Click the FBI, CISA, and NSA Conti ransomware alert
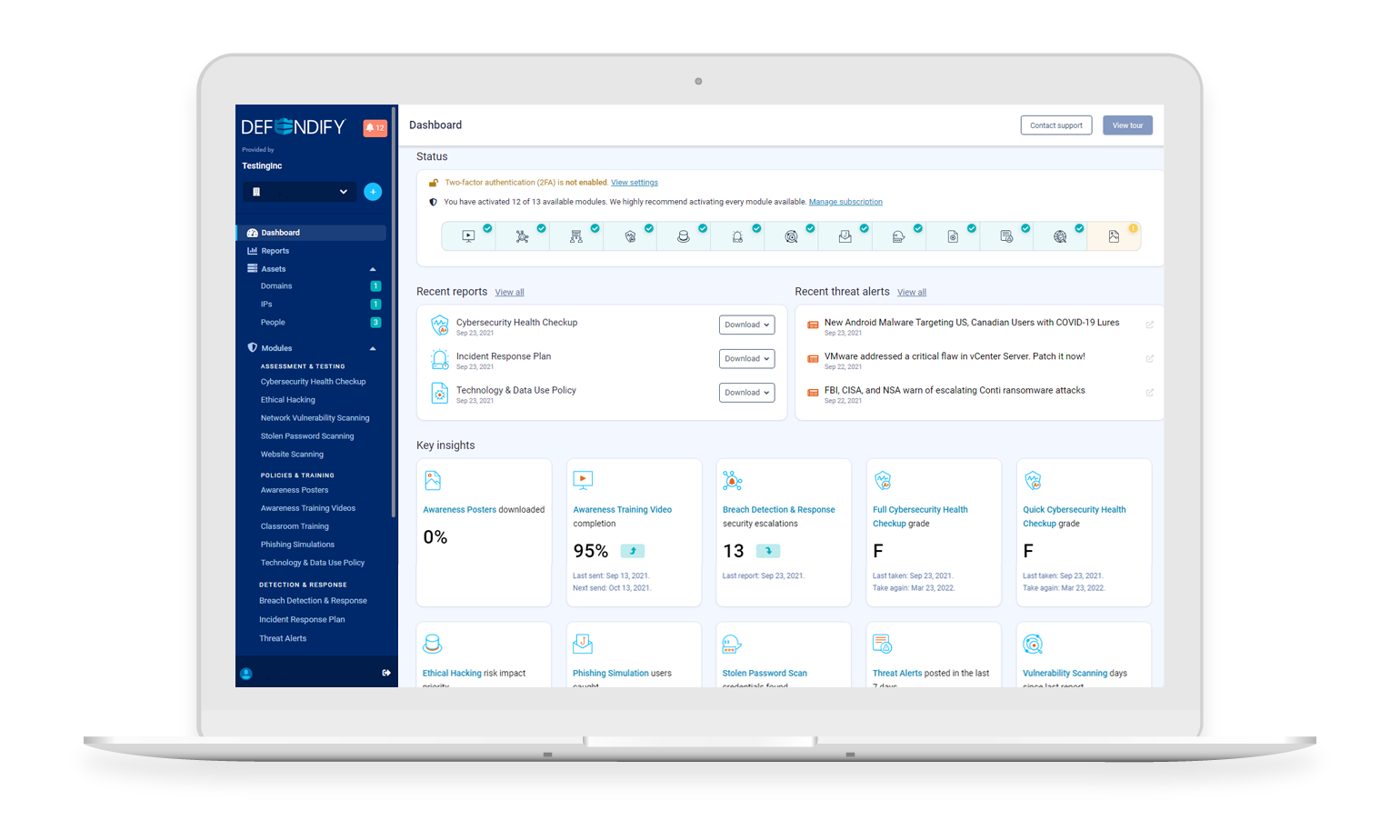The width and height of the screenshot is (1400, 840). [955, 391]
